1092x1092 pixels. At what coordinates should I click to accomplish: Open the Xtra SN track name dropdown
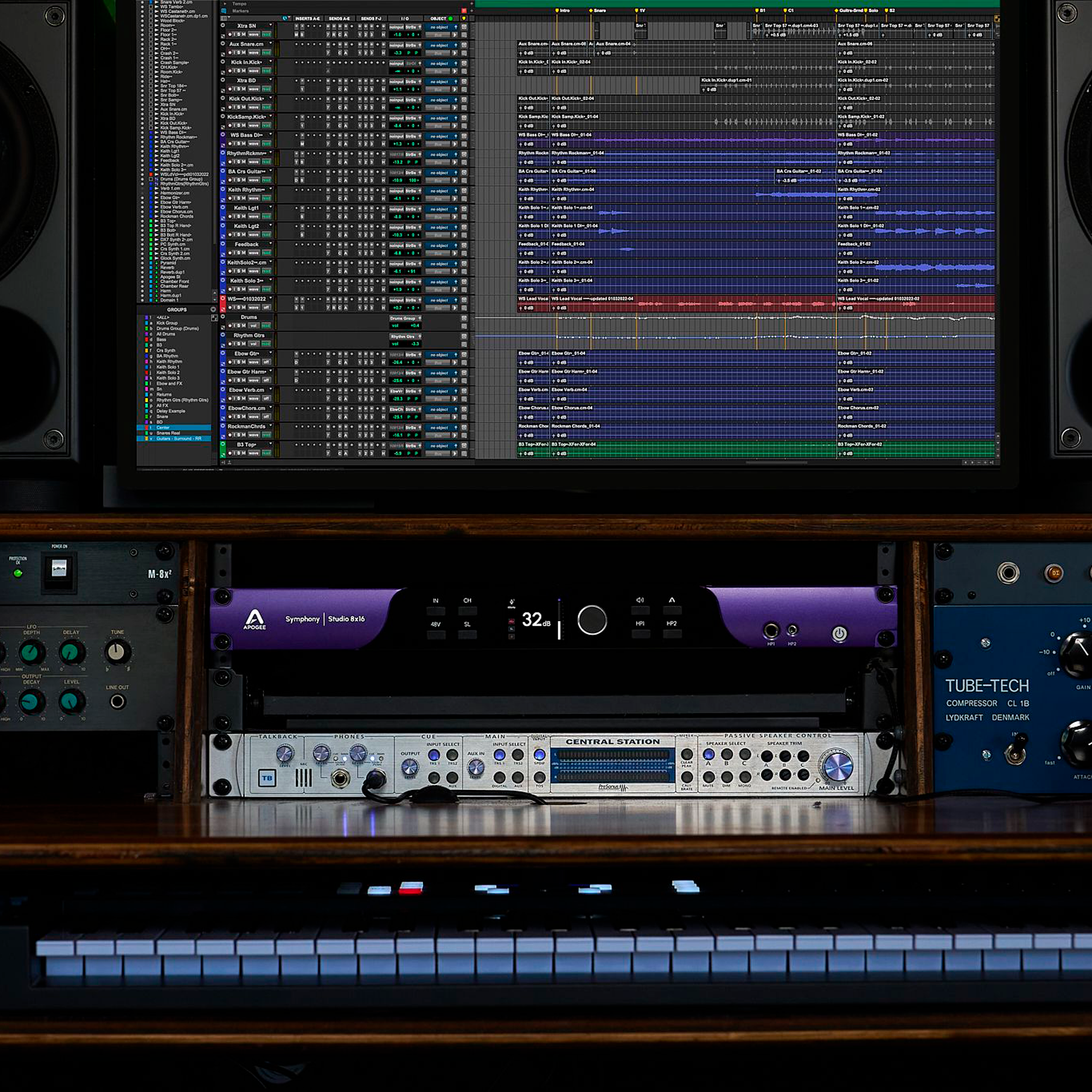pos(271,25)
